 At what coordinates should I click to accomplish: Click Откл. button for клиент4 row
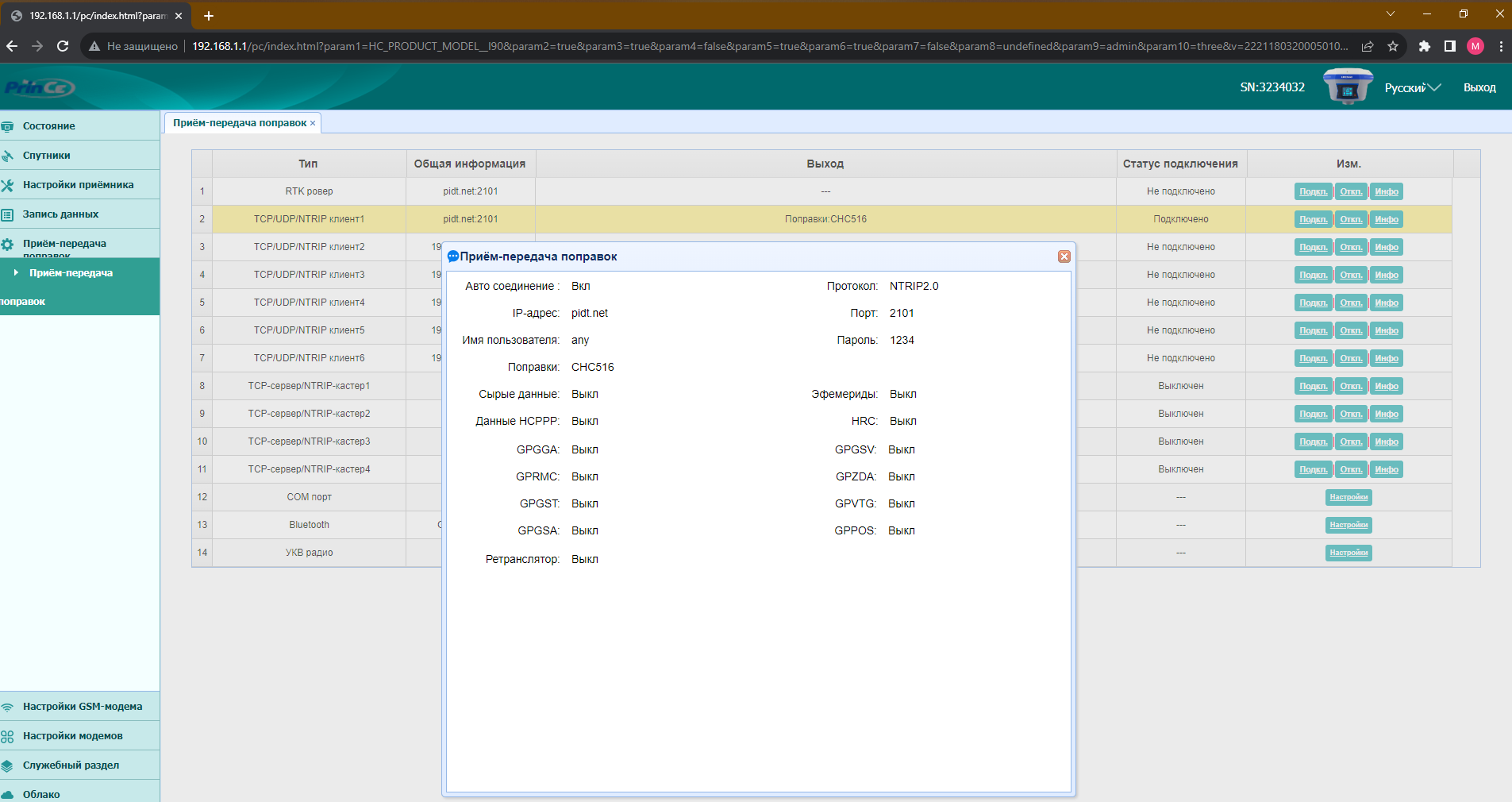pyautogui.click(x=1351, y=303)
